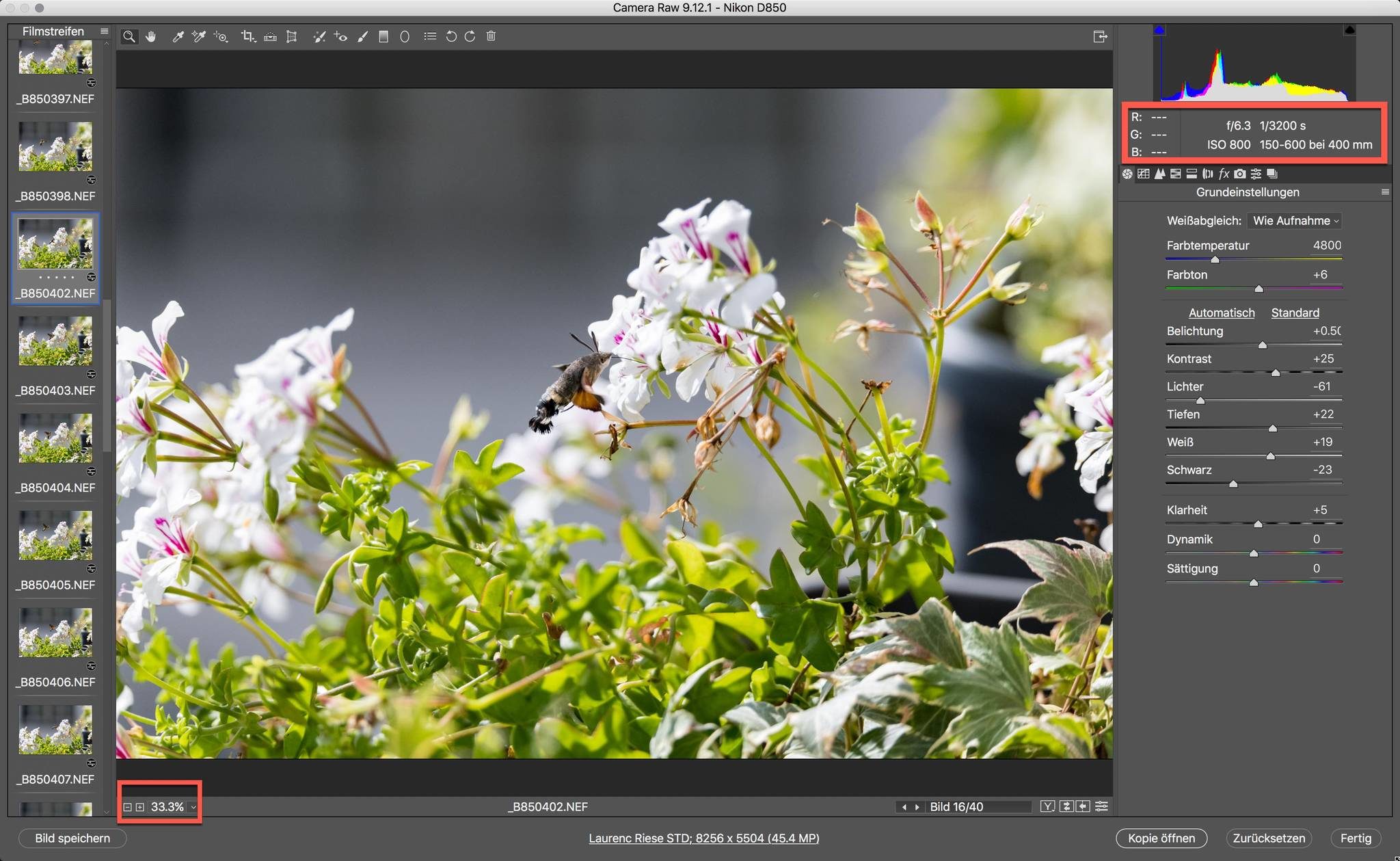Select the Transform tool

(292, 36)
